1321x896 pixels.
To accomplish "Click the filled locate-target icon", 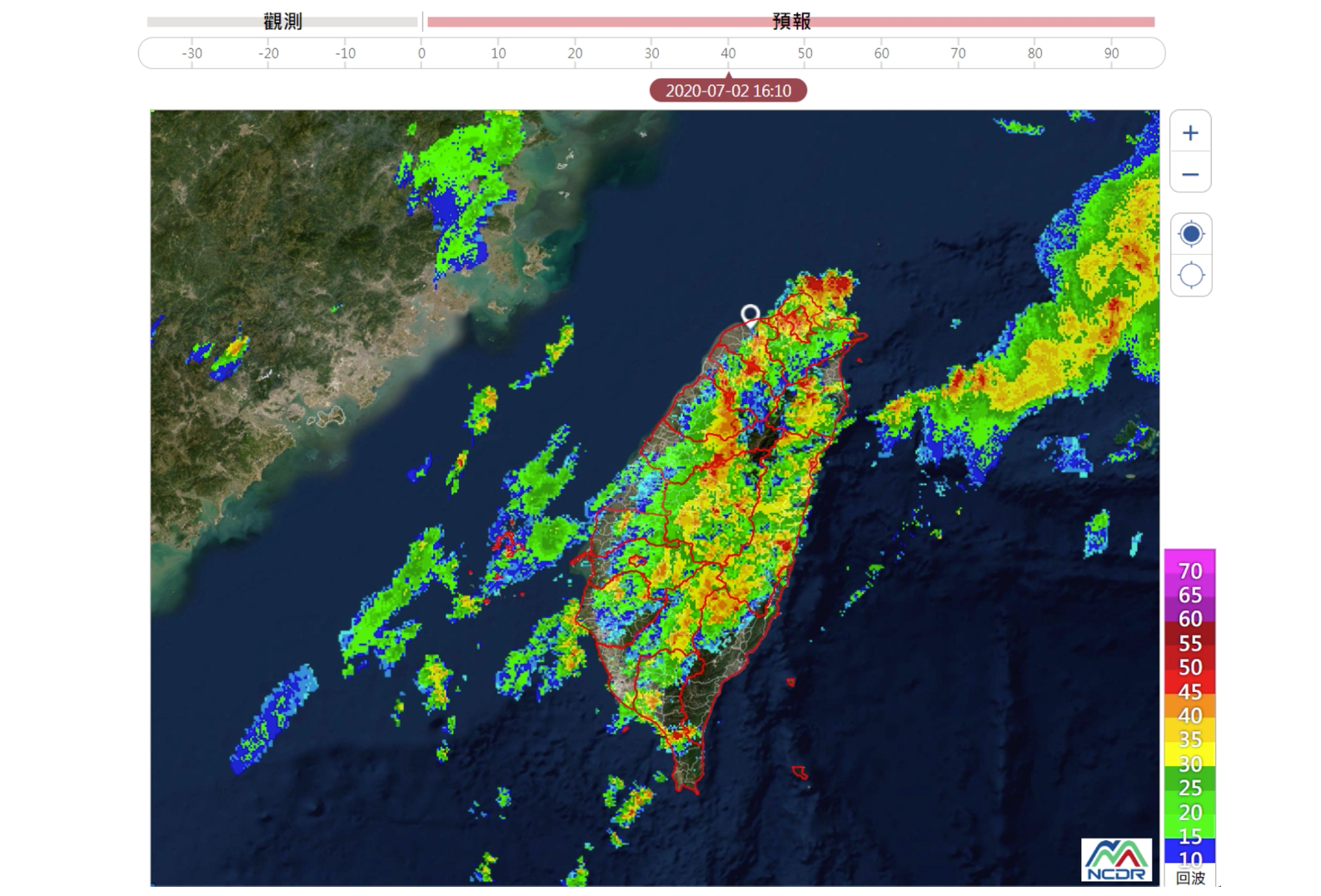I will 1191,234.
